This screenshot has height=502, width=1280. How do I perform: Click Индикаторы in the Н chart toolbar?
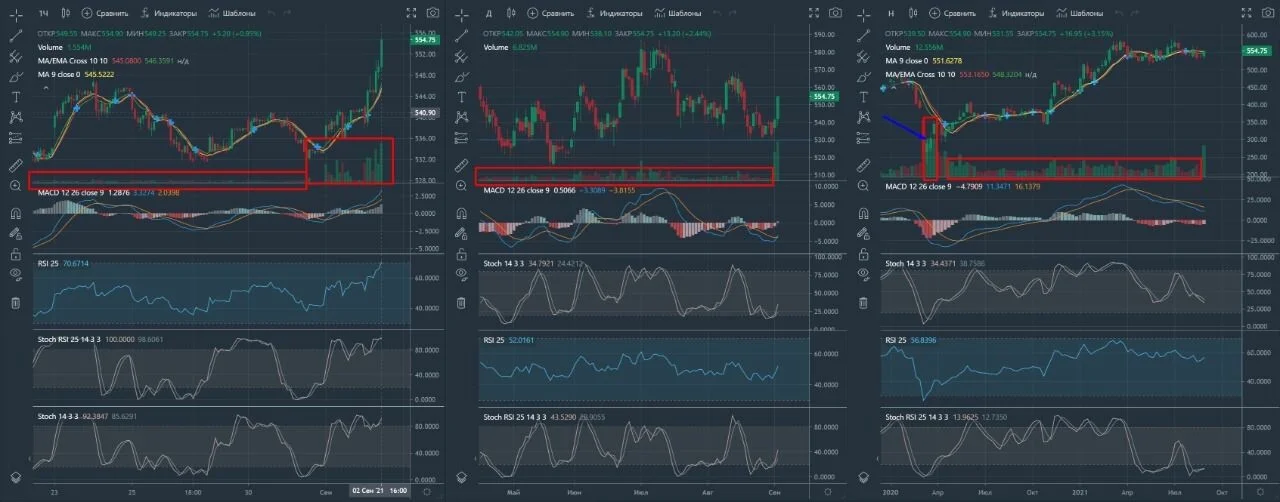click(1015, 14)
